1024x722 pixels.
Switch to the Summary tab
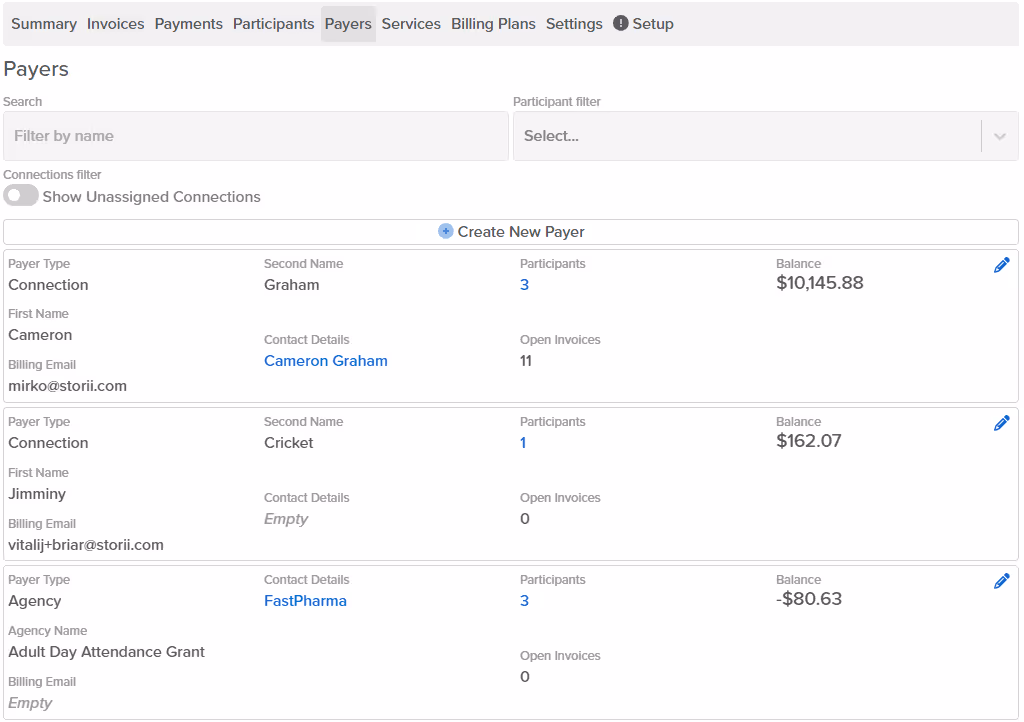click(44, 24)
